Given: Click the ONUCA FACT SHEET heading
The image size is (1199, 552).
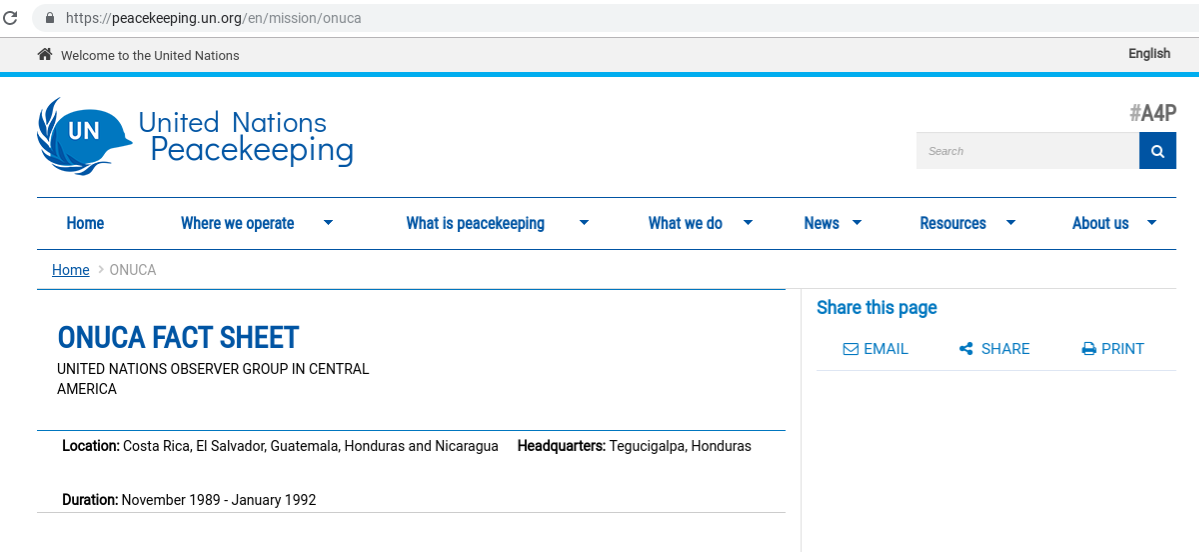Looking at the screenshot, I should [178, 337].
